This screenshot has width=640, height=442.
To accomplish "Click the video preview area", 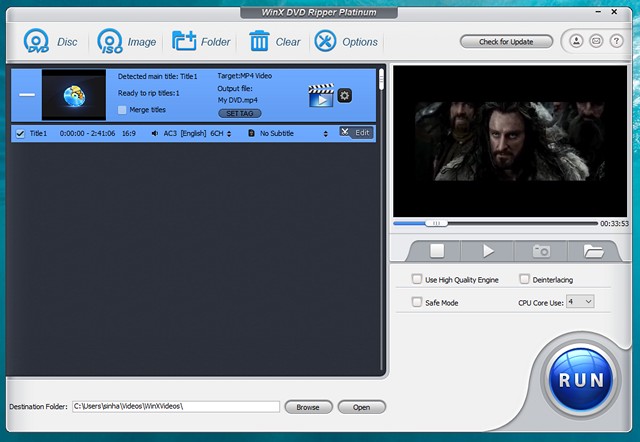I will [x=510, y=141].
